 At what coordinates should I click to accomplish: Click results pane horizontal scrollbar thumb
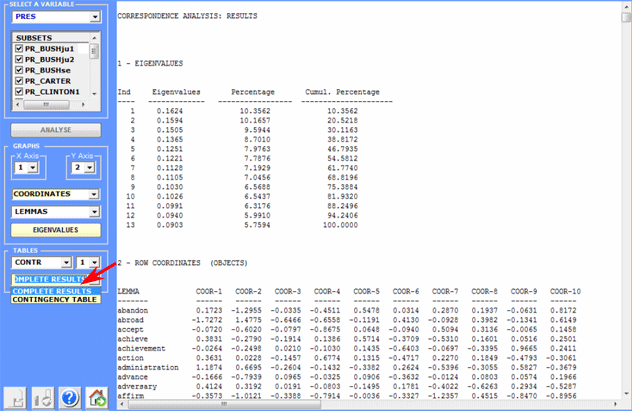click(x=223, y=404)
